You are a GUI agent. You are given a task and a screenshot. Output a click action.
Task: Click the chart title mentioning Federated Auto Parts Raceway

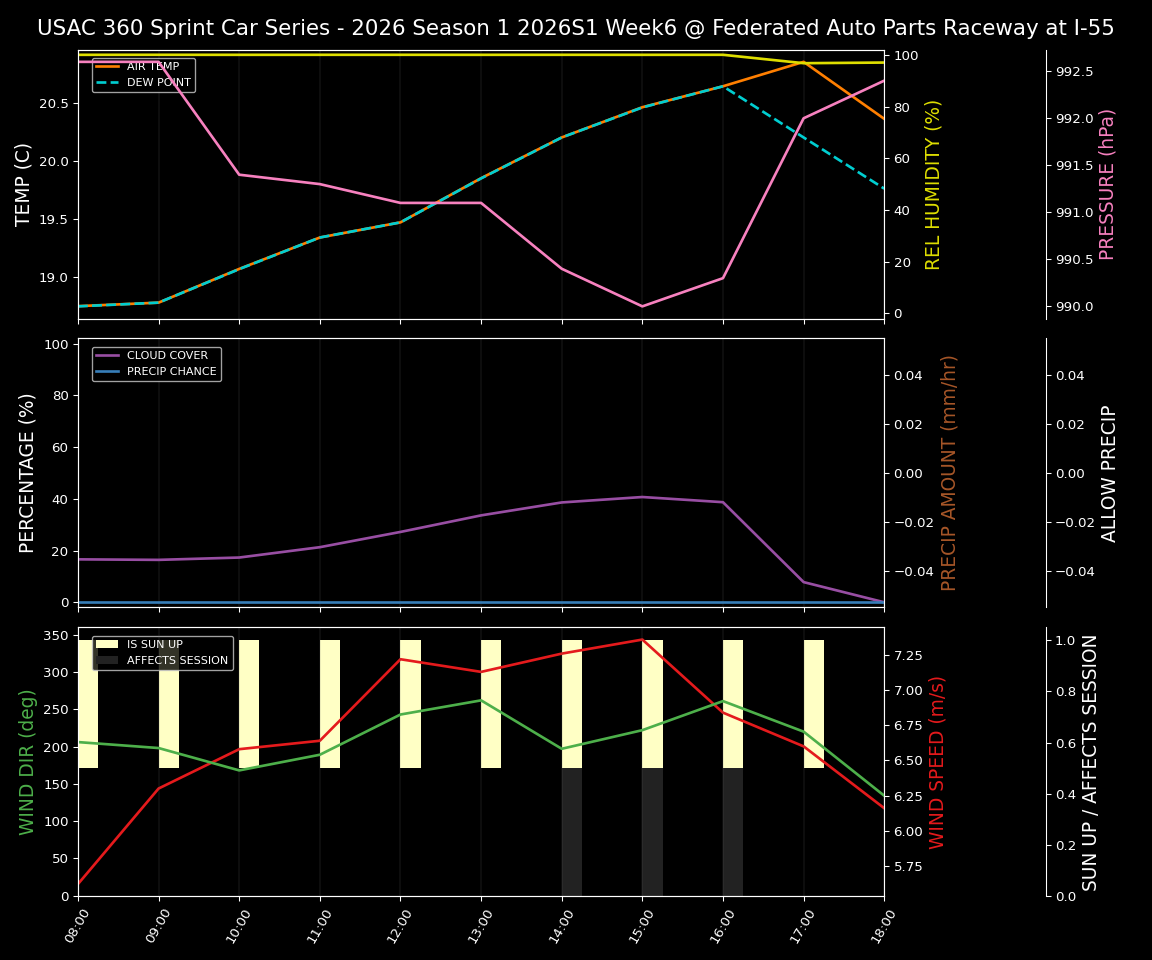(x=576, y=28)
